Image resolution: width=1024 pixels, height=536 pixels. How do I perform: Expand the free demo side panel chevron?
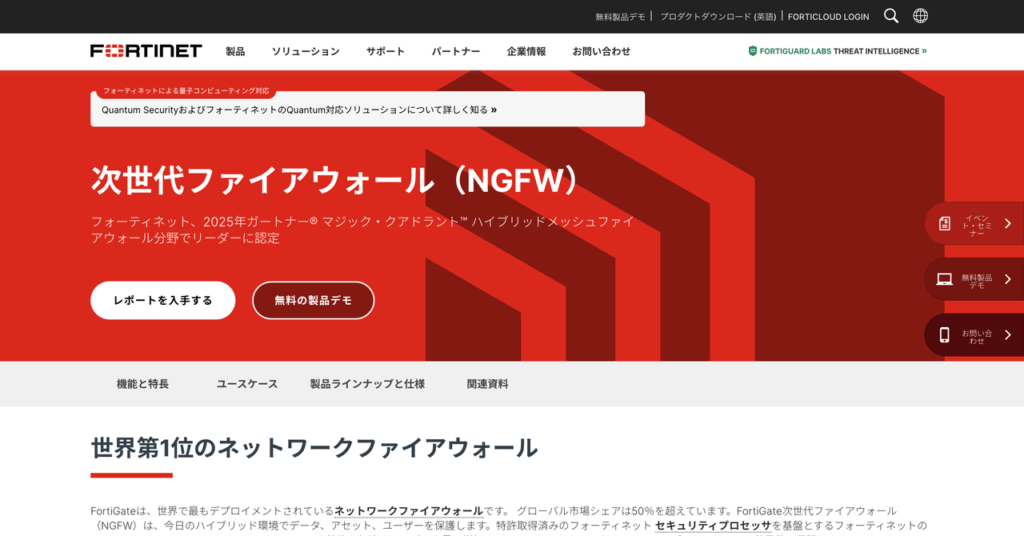(1007, 279)
